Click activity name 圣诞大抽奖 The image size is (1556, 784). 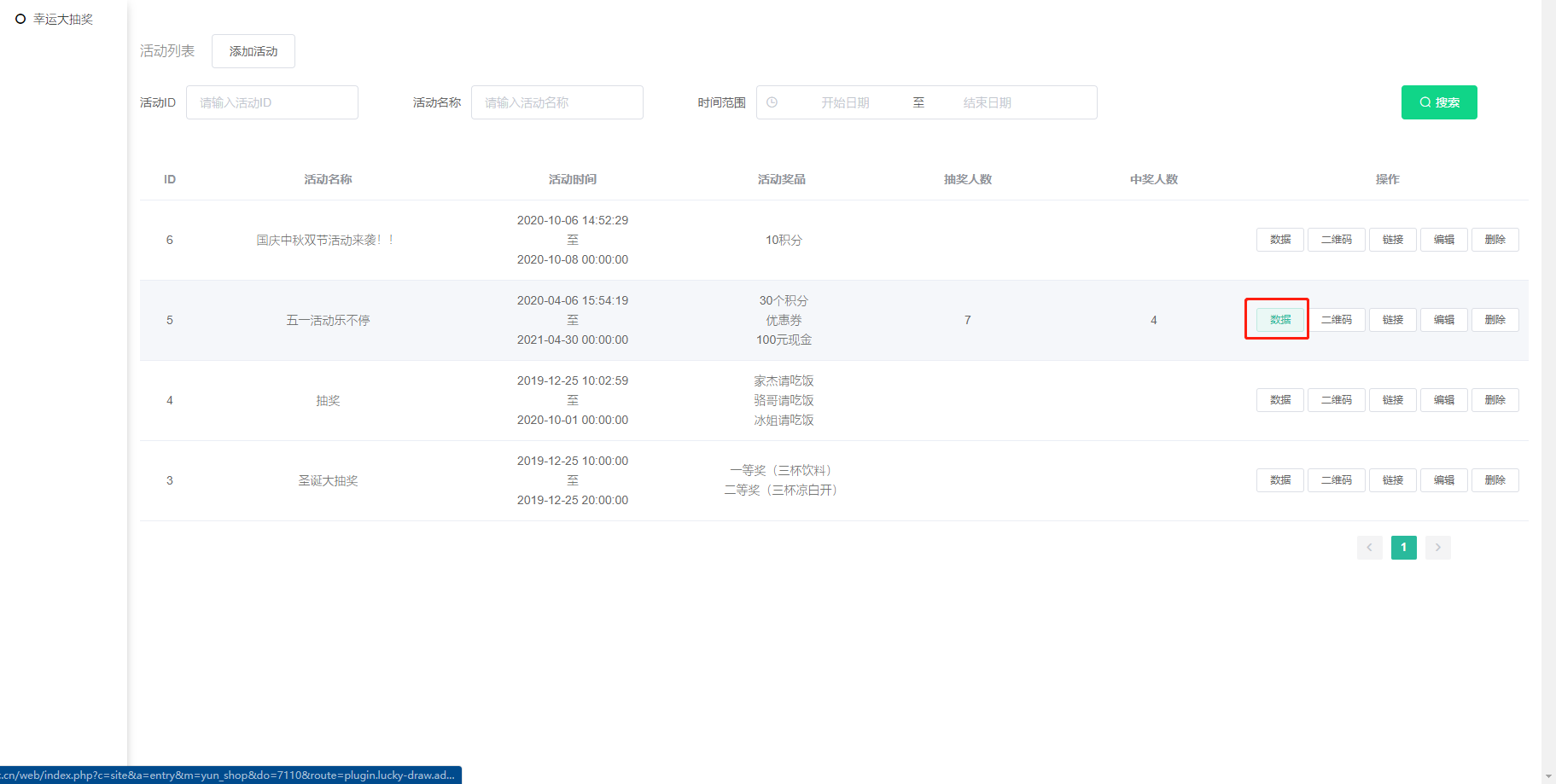point(328,480)
